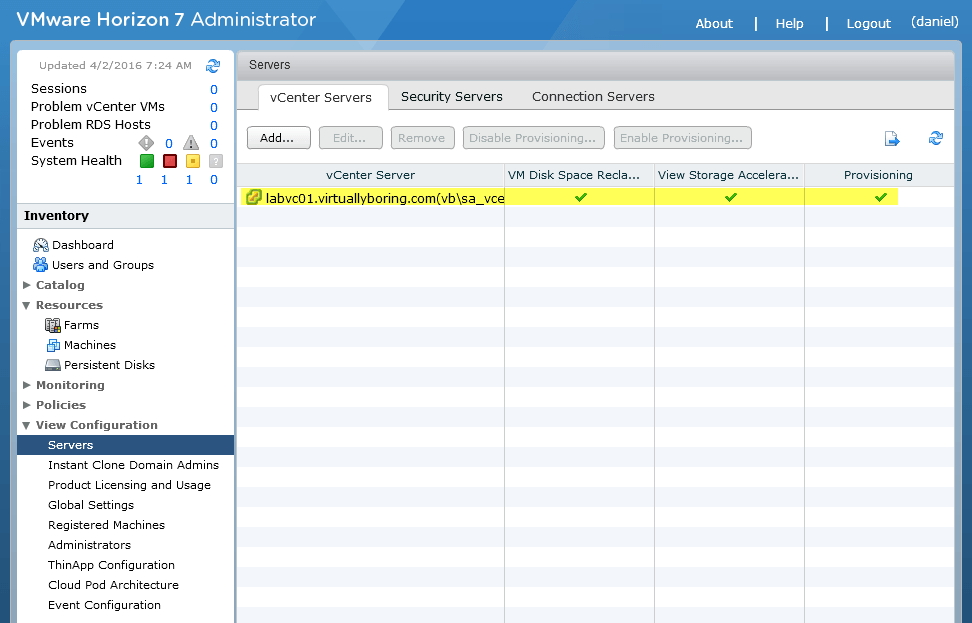Viewport: 972px width, 623px height.
Task: Switch to the vCenter Servers tab
Action: (x=321, y=97)
